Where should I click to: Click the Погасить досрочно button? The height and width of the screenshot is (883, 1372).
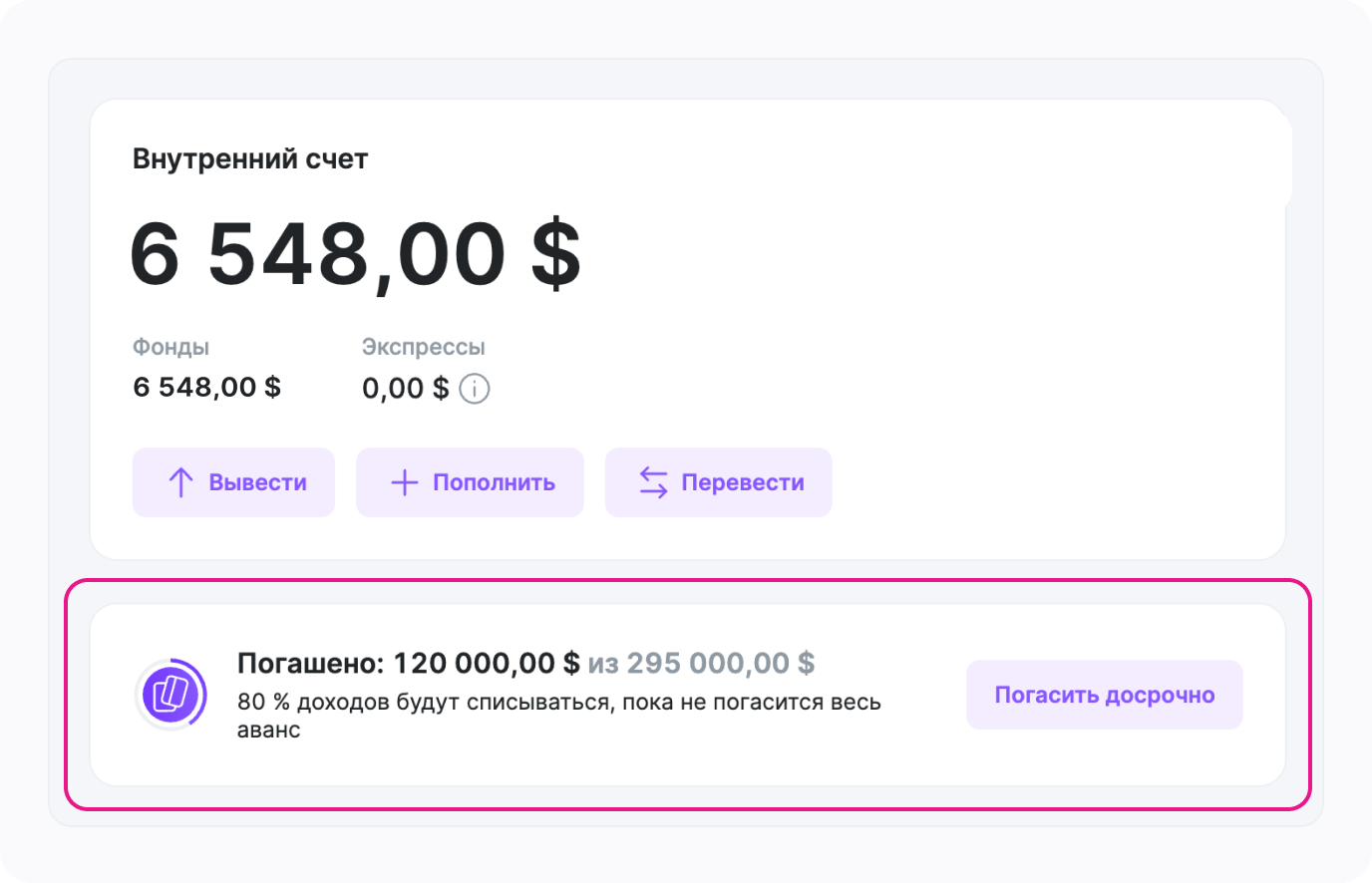coord(1104,695)
